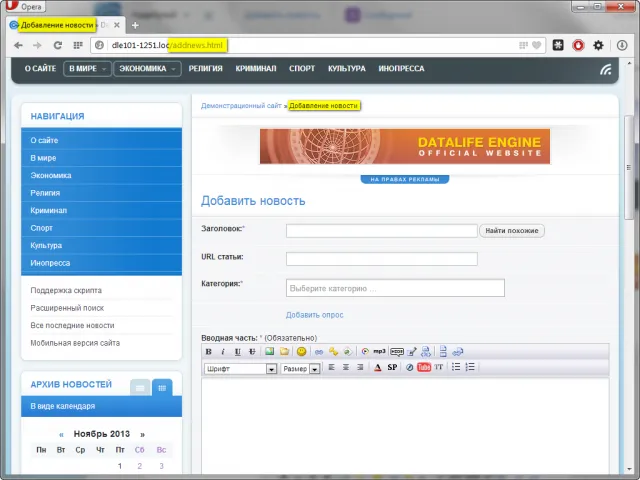Click the hidden text bubble icon

point(397,351)
